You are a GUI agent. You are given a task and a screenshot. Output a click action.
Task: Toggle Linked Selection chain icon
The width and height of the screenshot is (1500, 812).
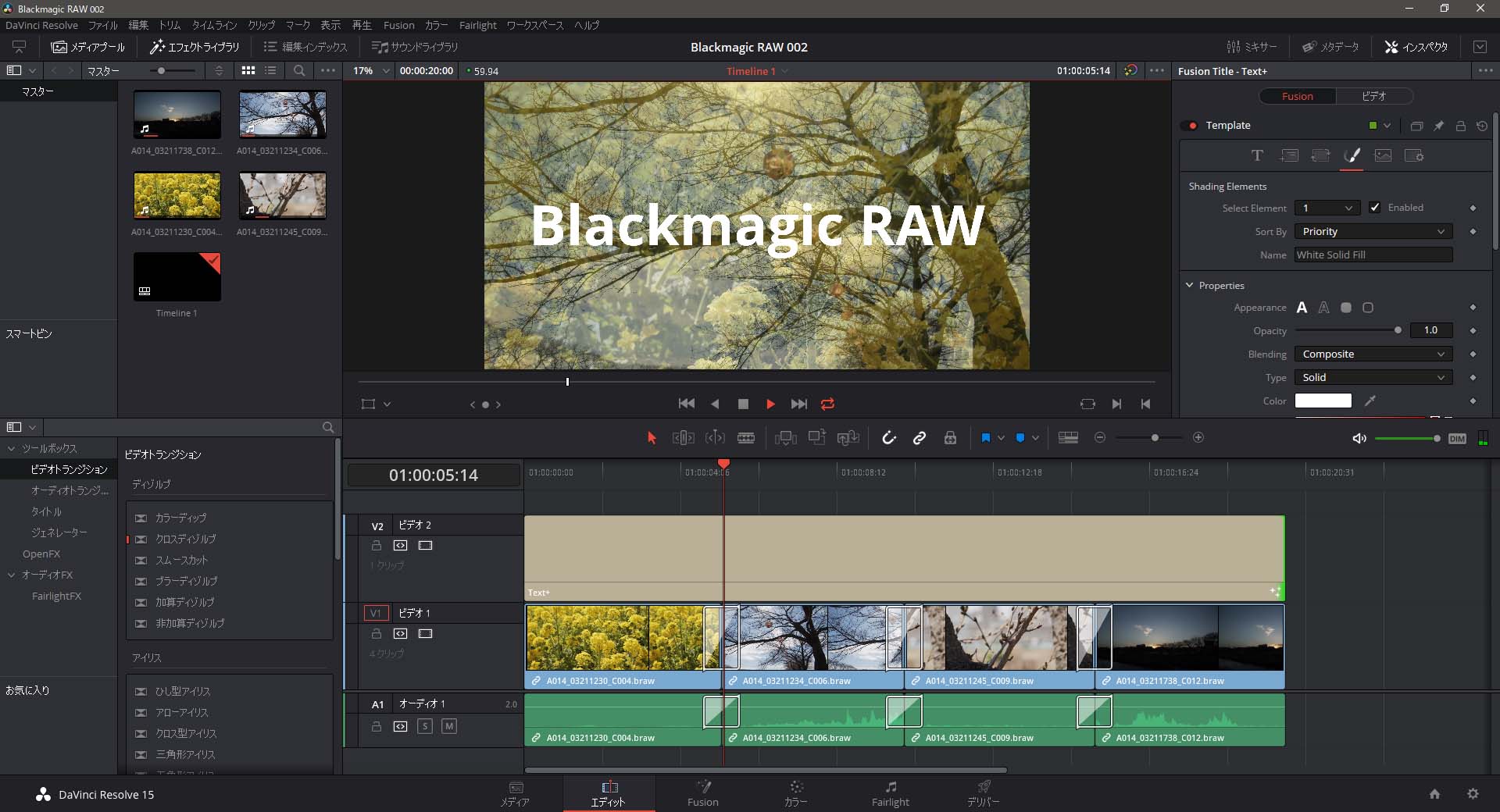tap(920, 438)
